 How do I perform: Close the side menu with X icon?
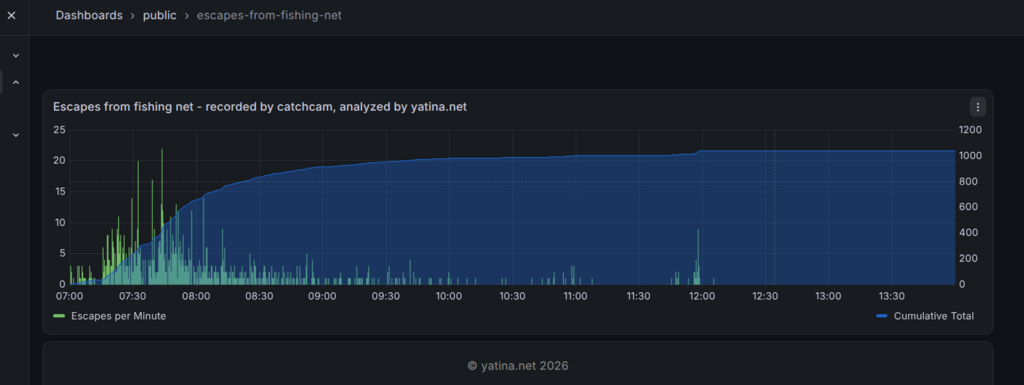pyautogui.click(x=11, y=16)
